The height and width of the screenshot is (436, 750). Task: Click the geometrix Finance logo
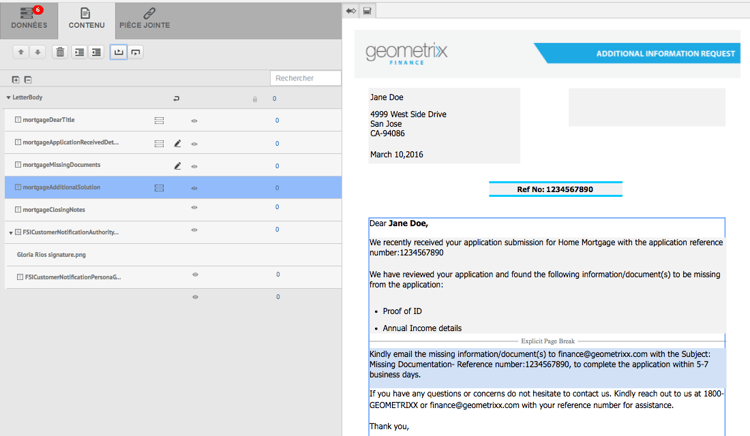[407, 54]
